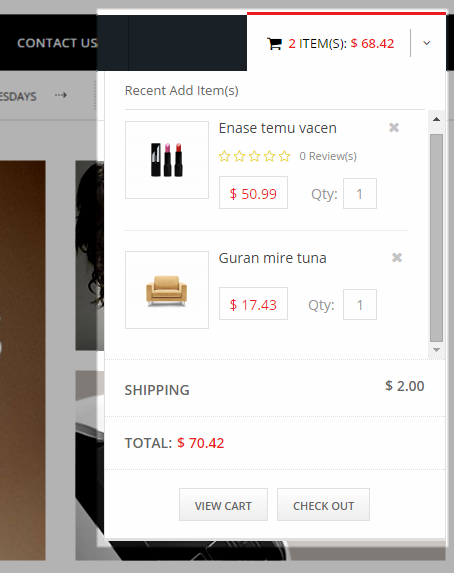Click the shopping cart icon
454x573 pixels.
pyautogui.click(x=274, y=44)
